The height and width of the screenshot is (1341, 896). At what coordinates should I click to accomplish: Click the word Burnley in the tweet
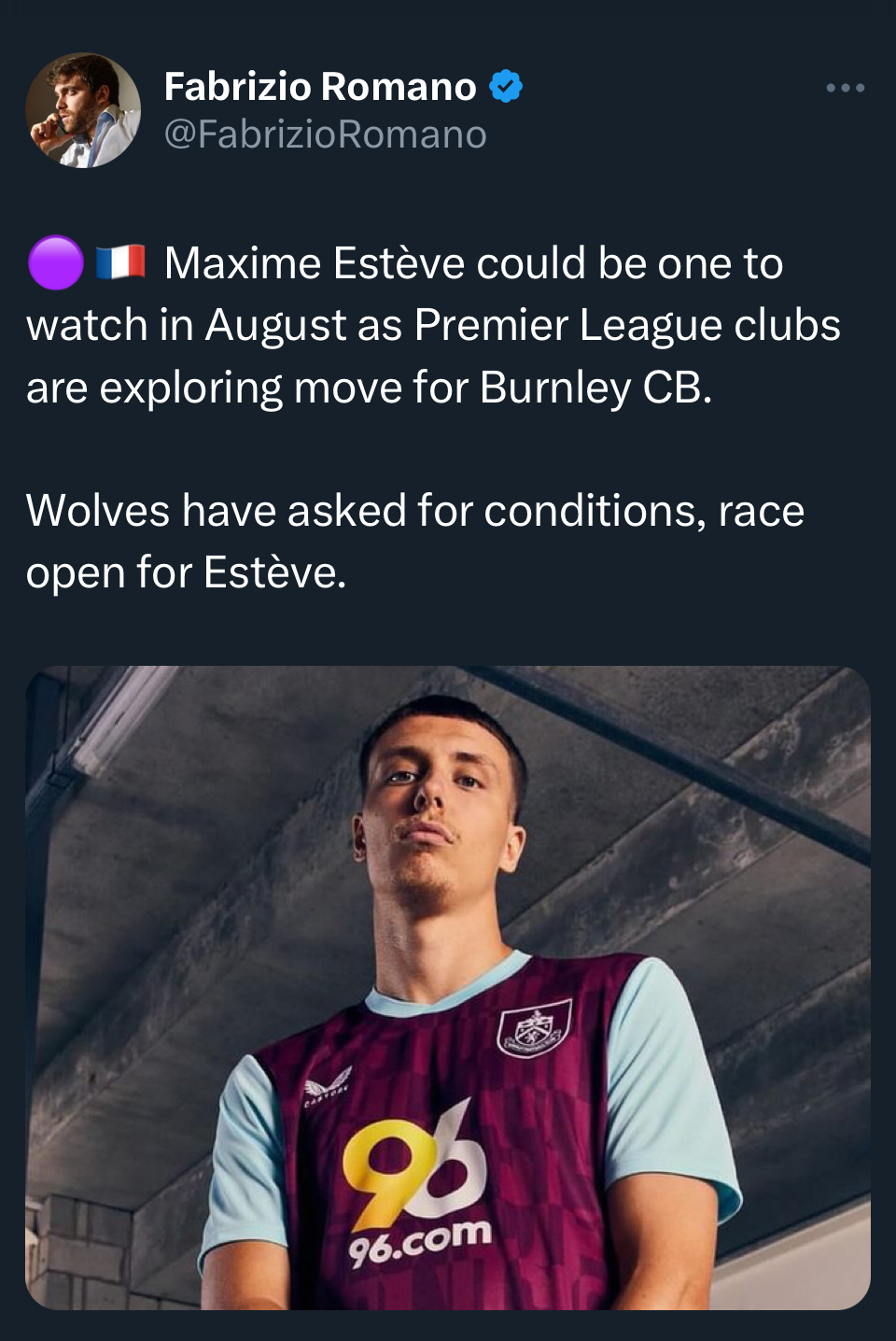click(555, 388)
